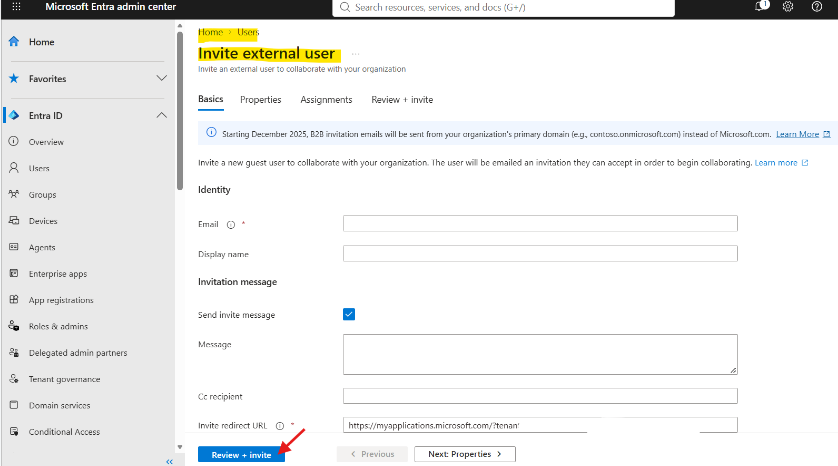This screenshot has width=838, height=466.
Task: Click the sidebar vertical scrollbar
Action: pyautogui.click(x=180, y=110)
